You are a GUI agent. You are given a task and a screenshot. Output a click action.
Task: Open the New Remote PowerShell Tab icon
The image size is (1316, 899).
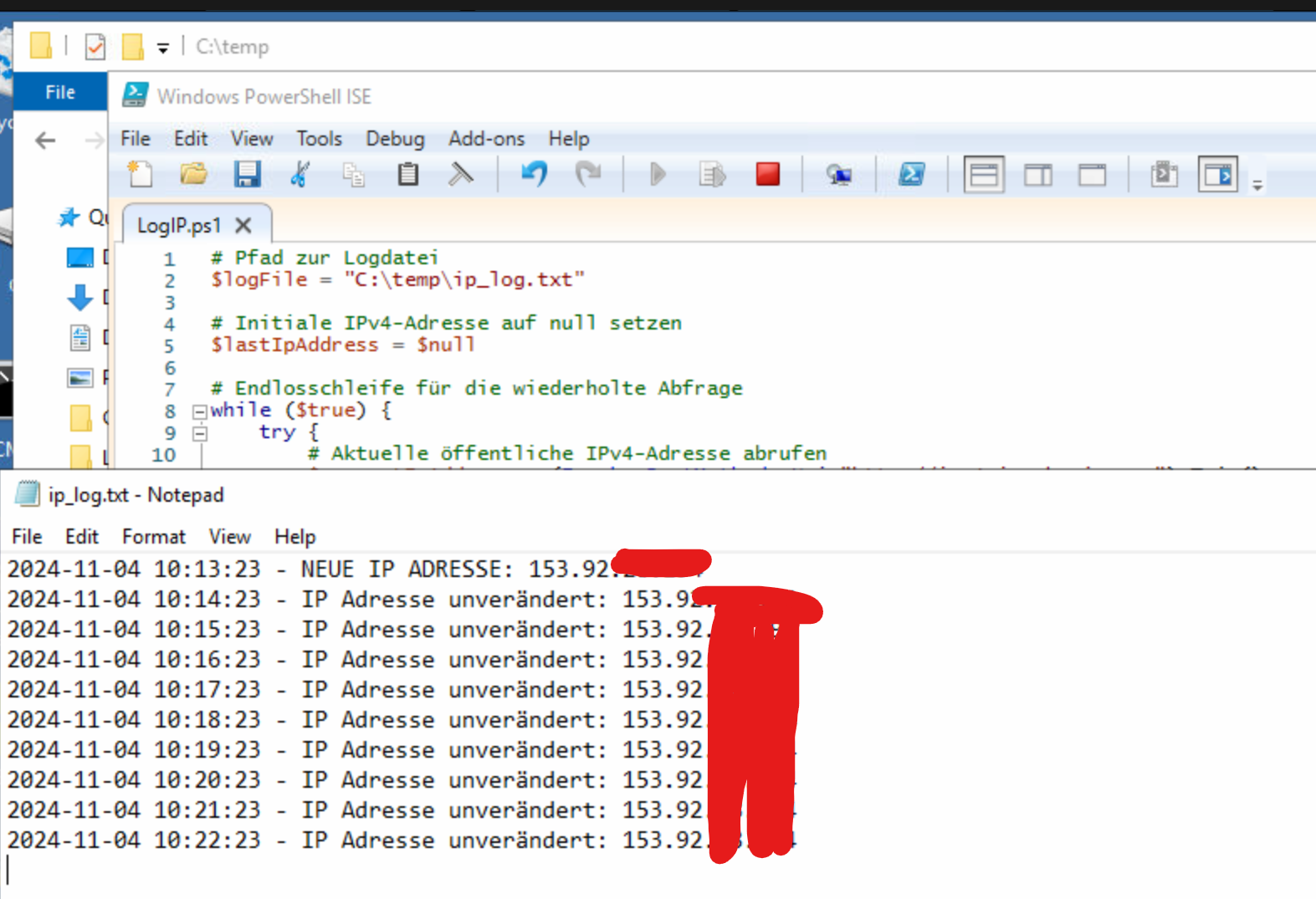pos(838,174)
